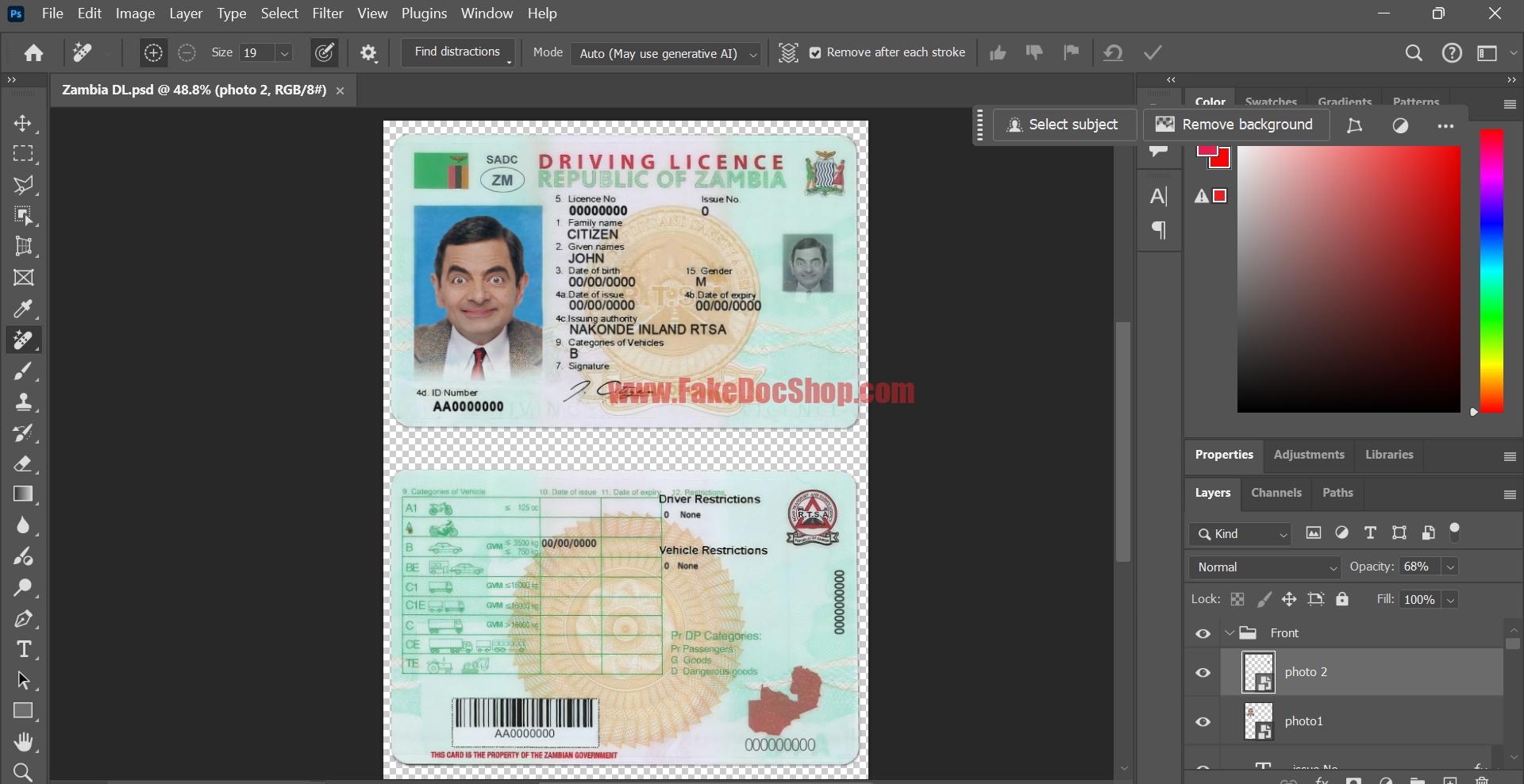Click the foreground red color swatch
The height and width of the screenshot is (784, 1524).
[1206, 151]
